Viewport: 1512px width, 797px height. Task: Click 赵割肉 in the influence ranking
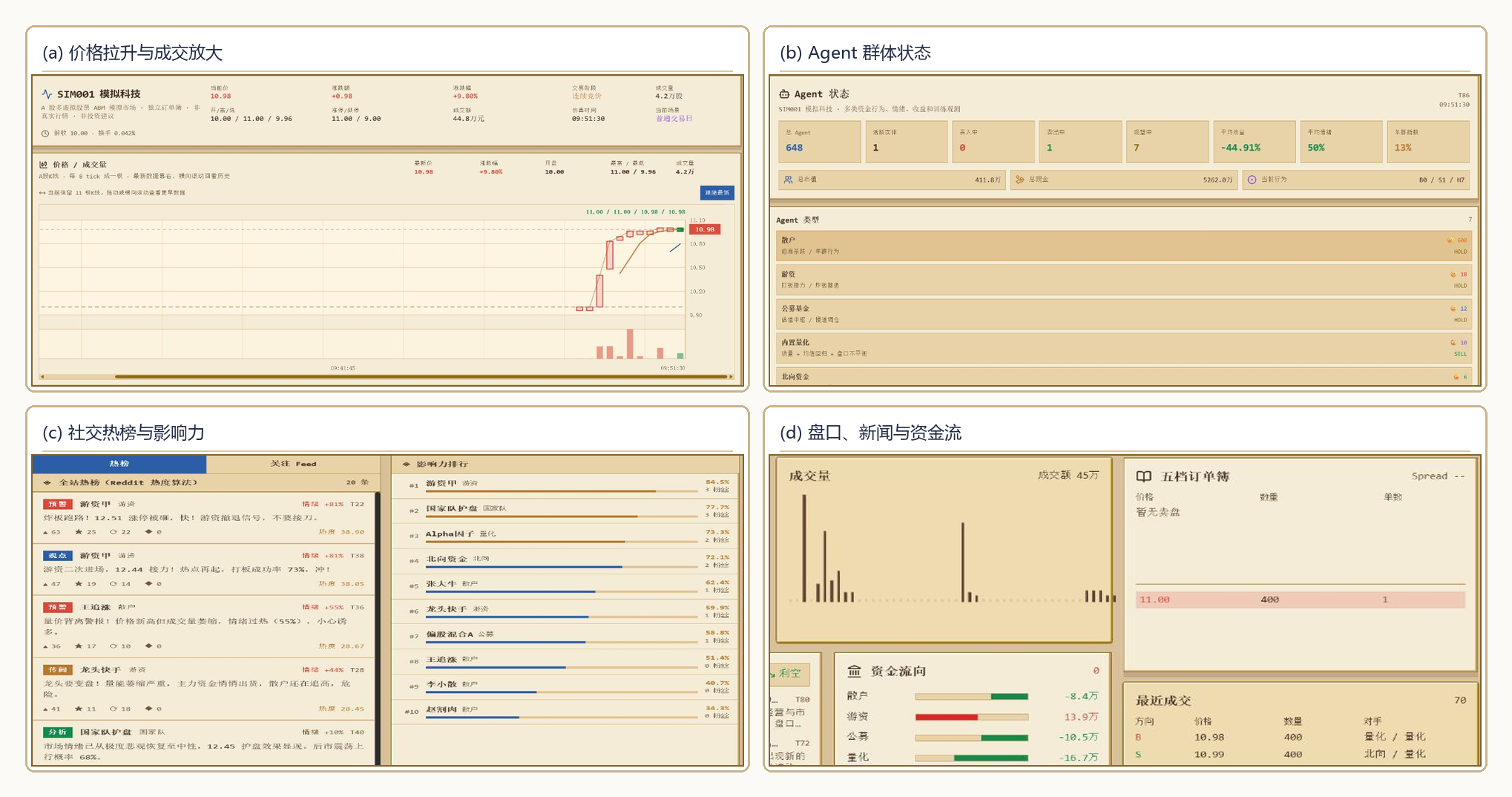[x=441, y=709]
